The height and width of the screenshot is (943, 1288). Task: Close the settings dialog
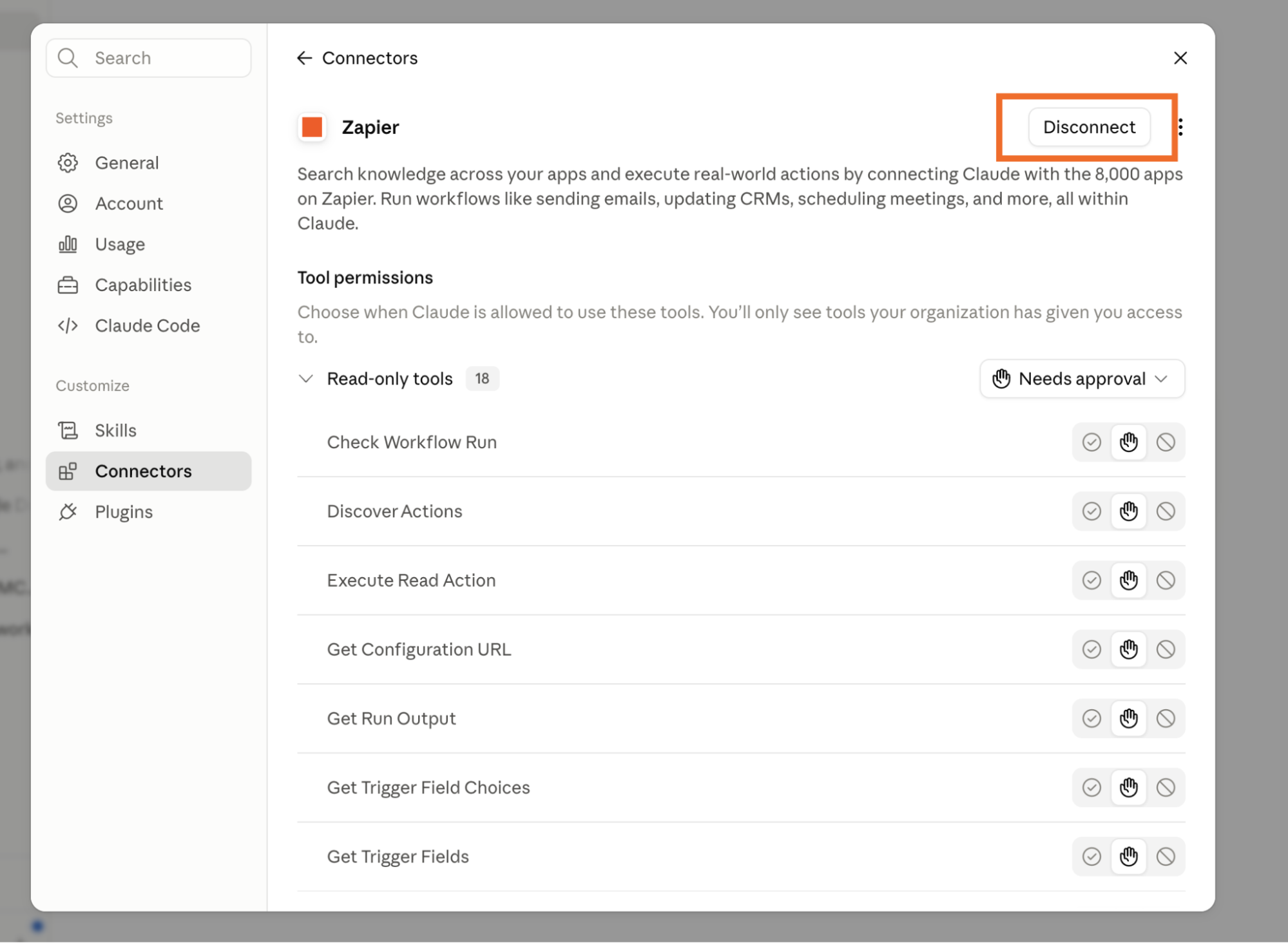point(1180,58)
